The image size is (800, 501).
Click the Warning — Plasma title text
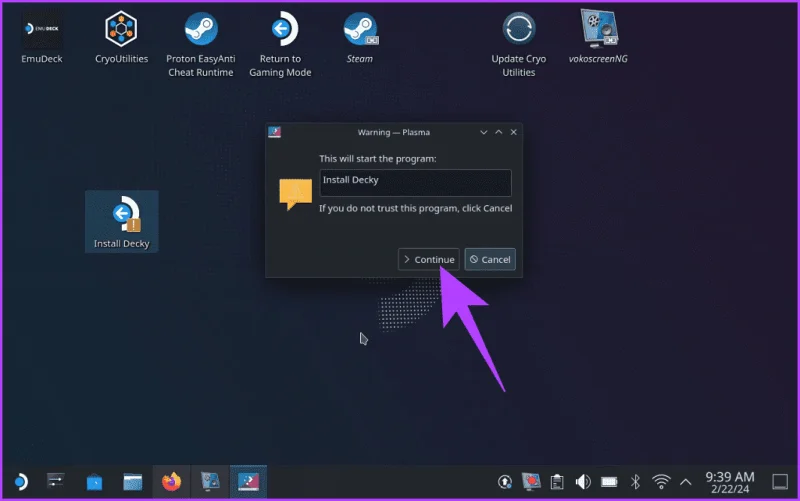[x=393, y=132]
